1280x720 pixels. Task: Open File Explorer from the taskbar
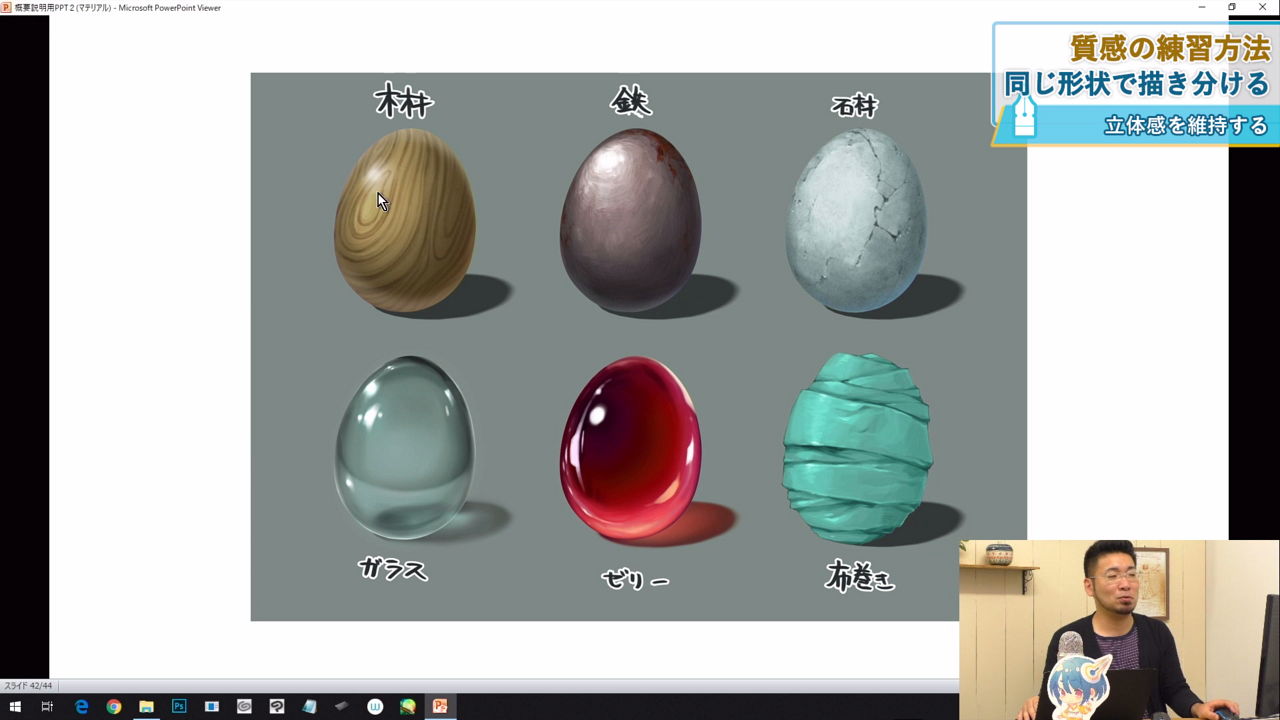pyautogui.click(x=146, y=706)
